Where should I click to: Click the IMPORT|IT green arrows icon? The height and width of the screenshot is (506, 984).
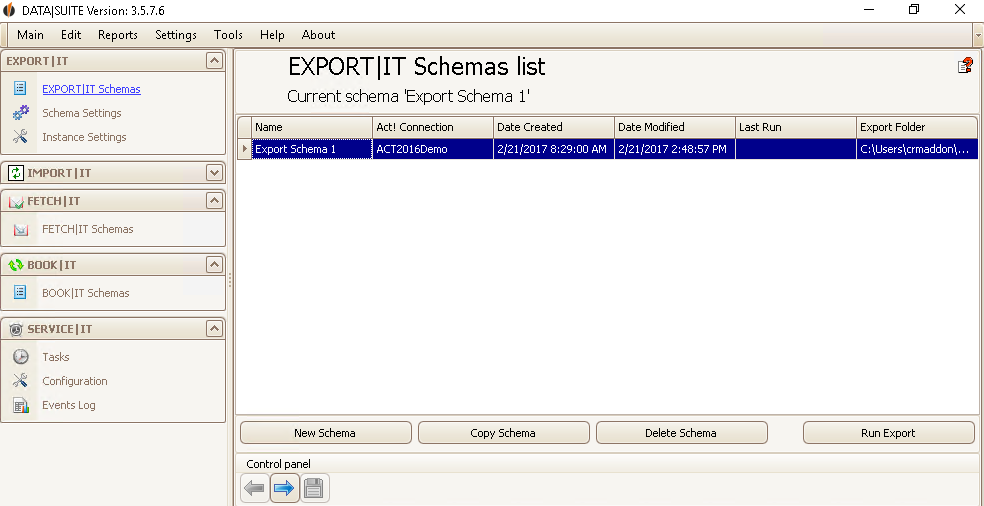point(17,173)
